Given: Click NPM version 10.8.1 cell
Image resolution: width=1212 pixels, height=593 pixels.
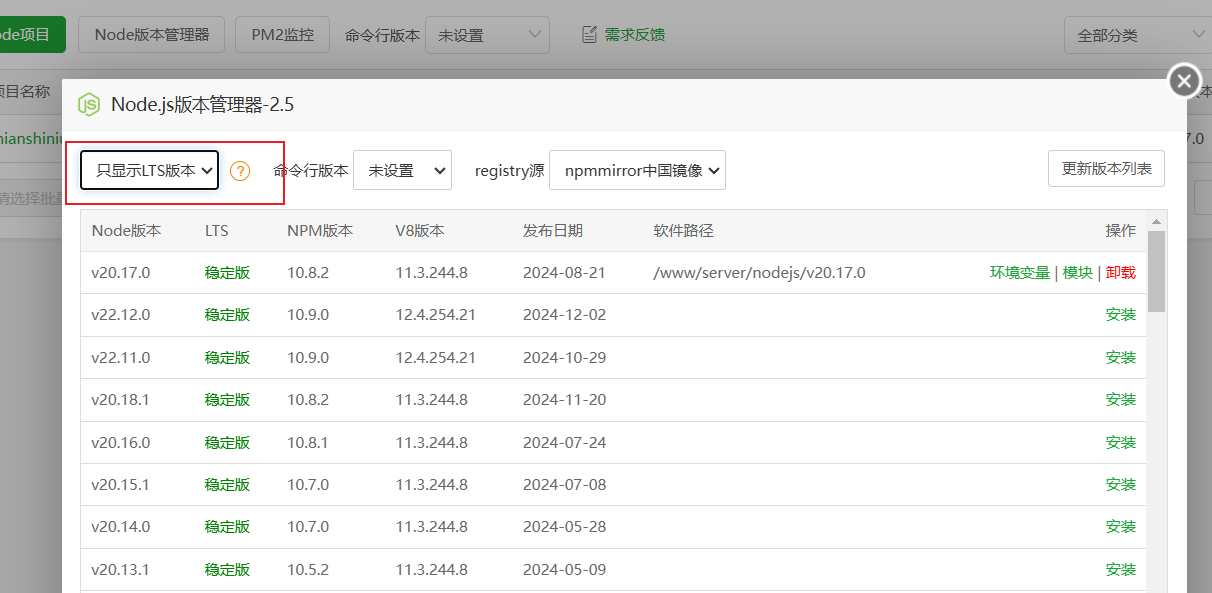Looking at the screenshot, I should click(x=308, y=442).
